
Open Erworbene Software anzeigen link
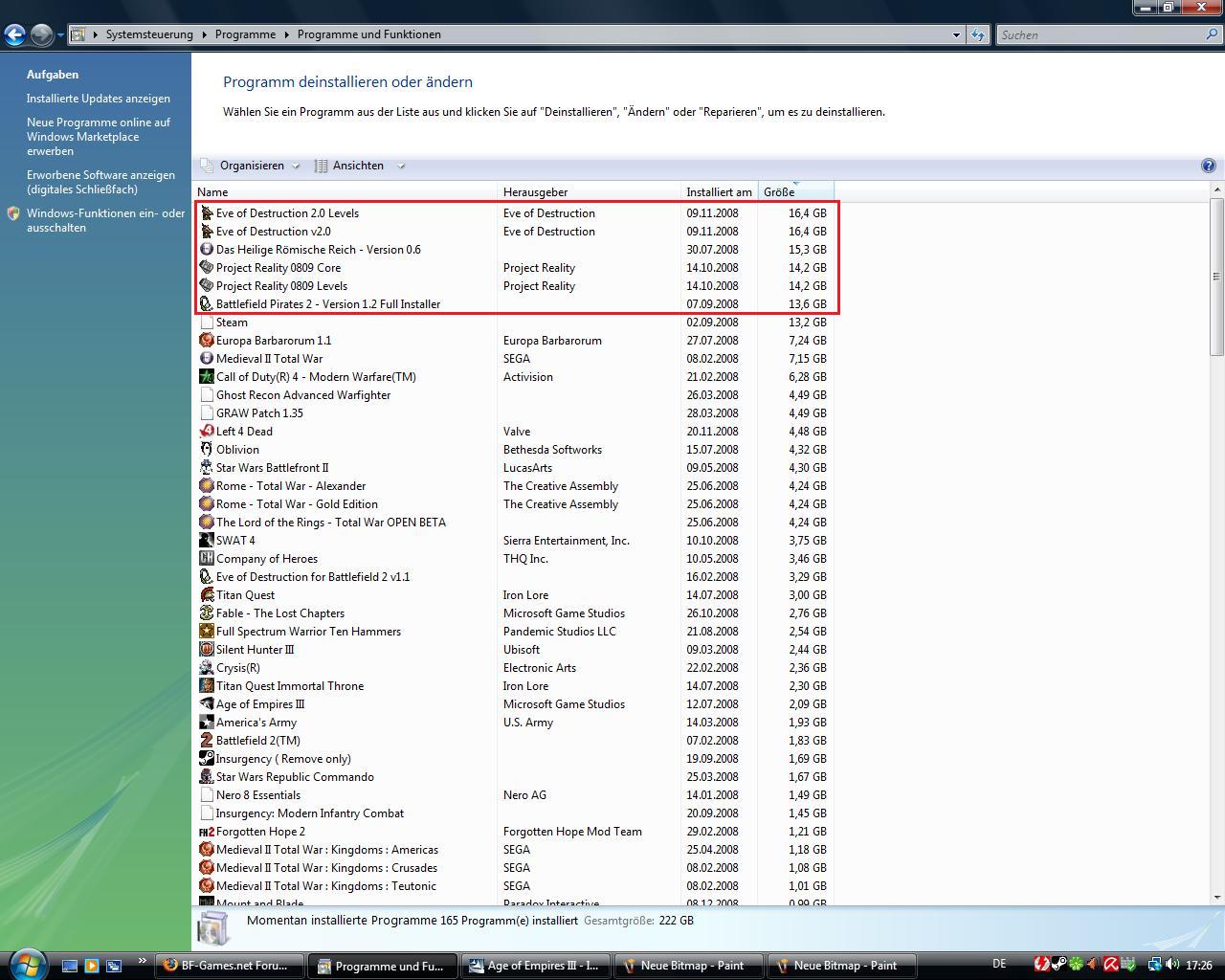tap(100, 182)
